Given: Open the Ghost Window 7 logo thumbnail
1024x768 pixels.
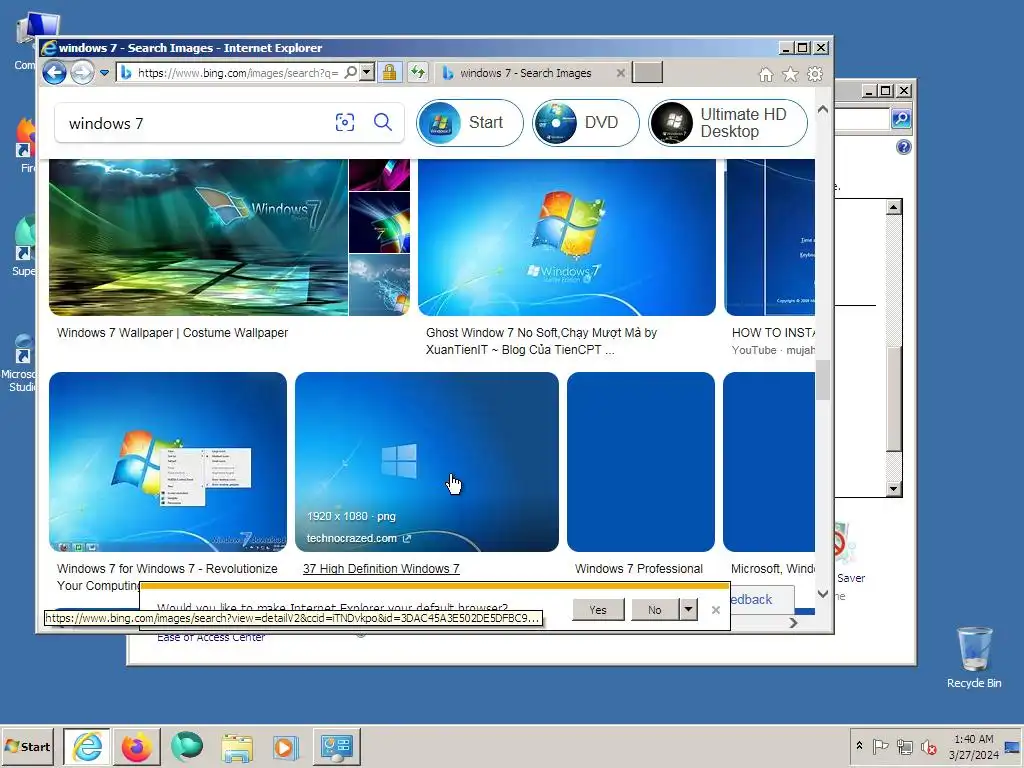Looking at the screenshot, I should click(567, 238).
